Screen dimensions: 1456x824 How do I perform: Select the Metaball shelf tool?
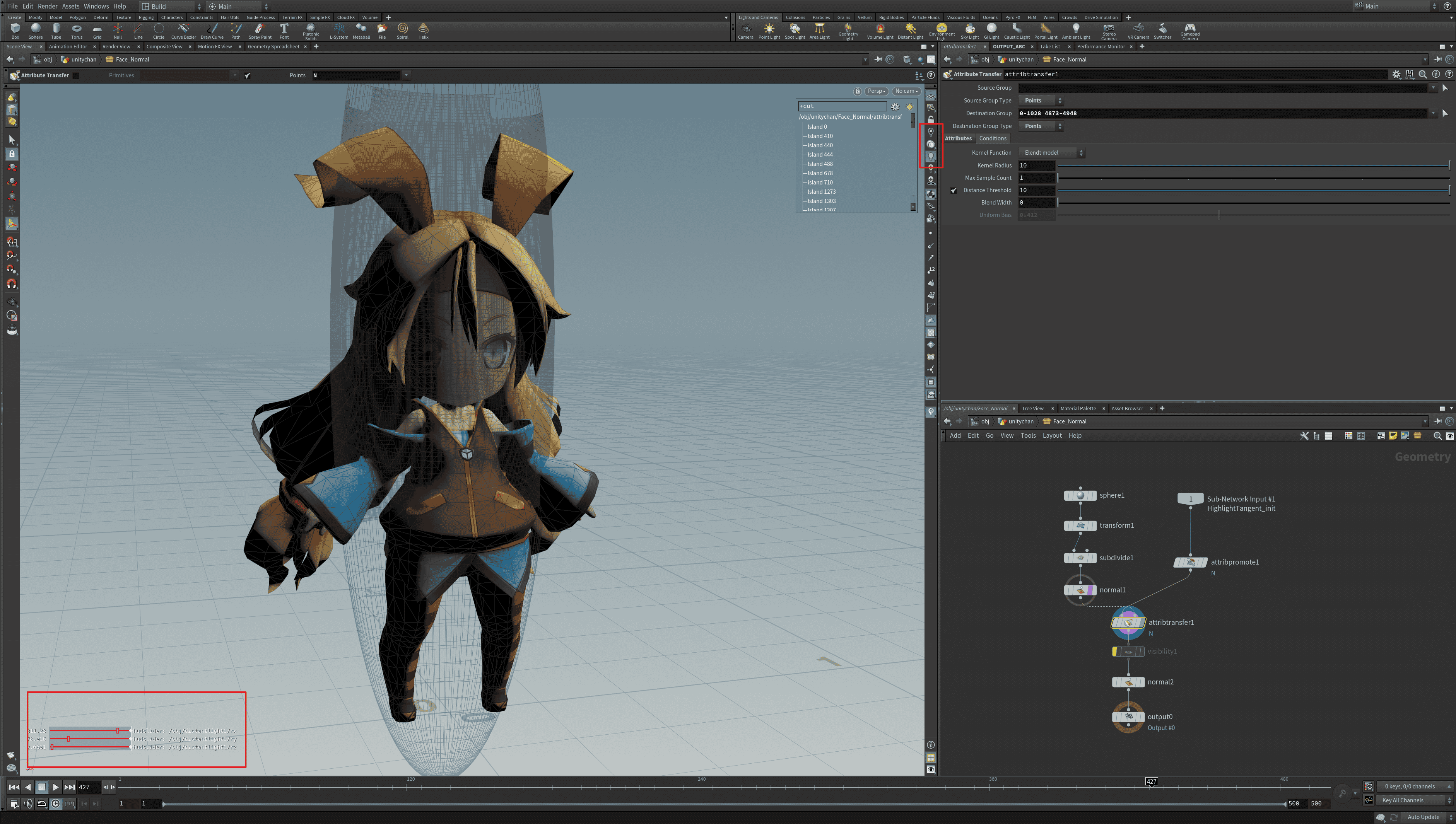[x=361, y=31]
